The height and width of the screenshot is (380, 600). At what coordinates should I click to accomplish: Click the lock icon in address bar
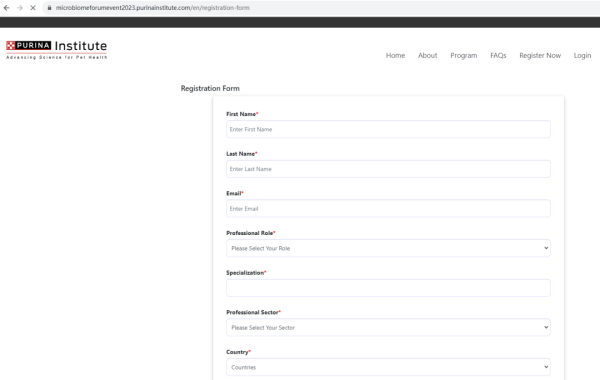tap(49, 8)
